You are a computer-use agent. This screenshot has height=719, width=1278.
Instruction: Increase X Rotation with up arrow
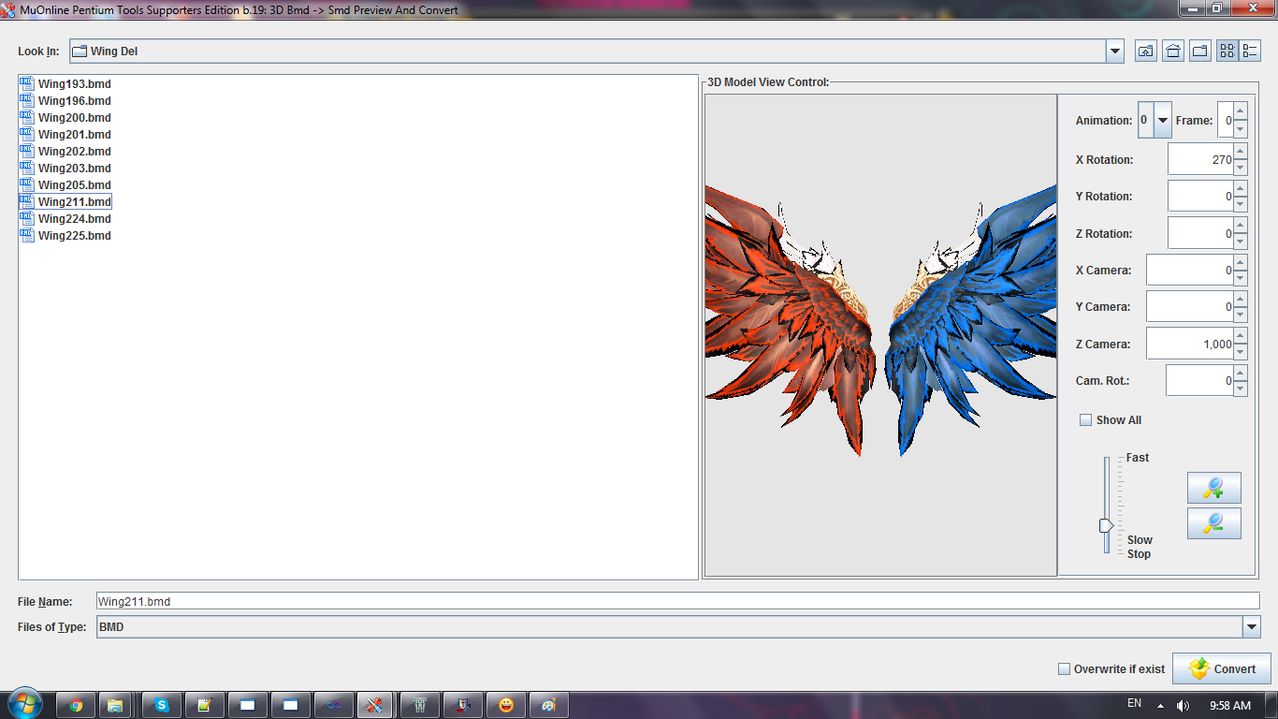(x=1240, y=151)
